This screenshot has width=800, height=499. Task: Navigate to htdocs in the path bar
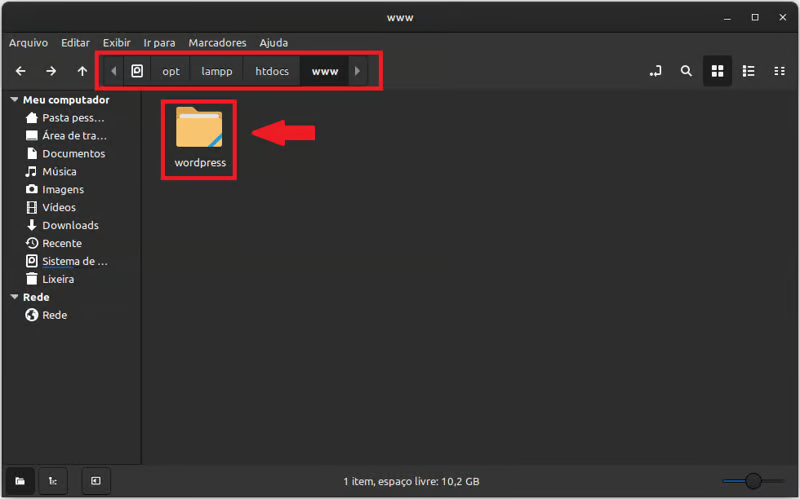tap(272, 71)
